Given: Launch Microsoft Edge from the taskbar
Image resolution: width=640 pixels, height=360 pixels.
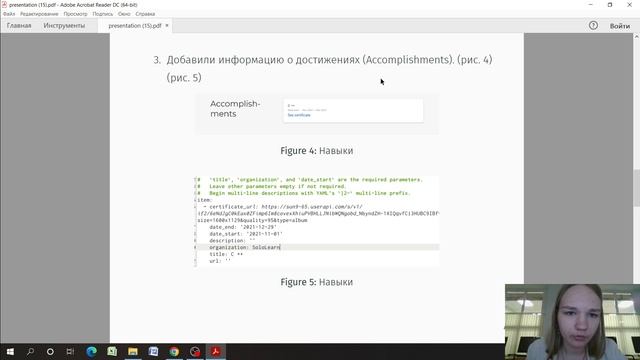Looking at the screenshot, I should (91, 351).
